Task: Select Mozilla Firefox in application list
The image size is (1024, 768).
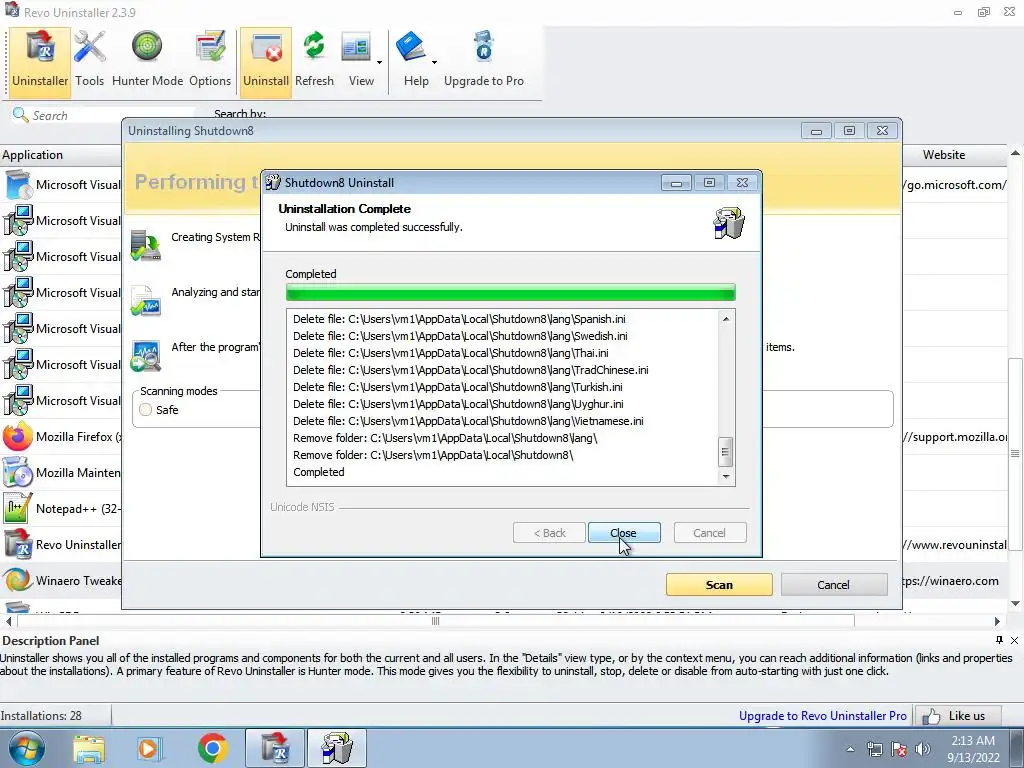Action: (x=62, y=436)
